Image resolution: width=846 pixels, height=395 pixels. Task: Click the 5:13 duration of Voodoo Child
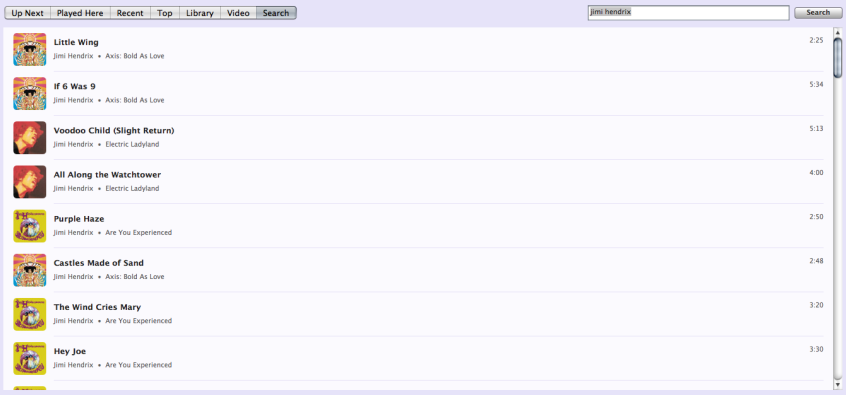click(x=816, y=129)
